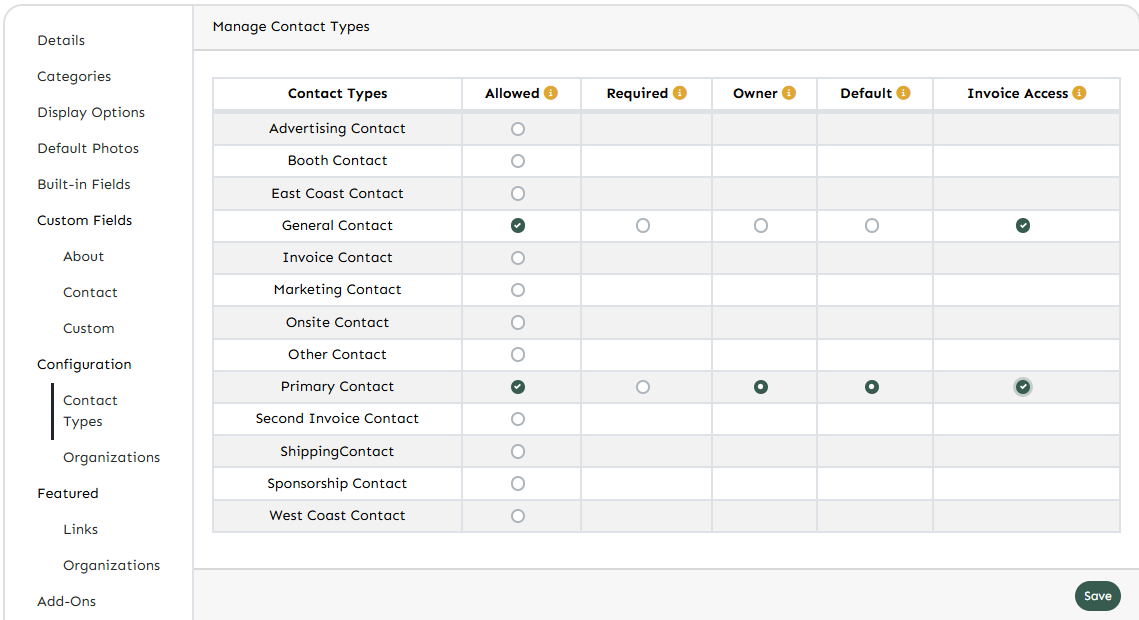Mark Primary Contact as Required
Viewport: 1139px width, 620px height.
coord(643,387)
